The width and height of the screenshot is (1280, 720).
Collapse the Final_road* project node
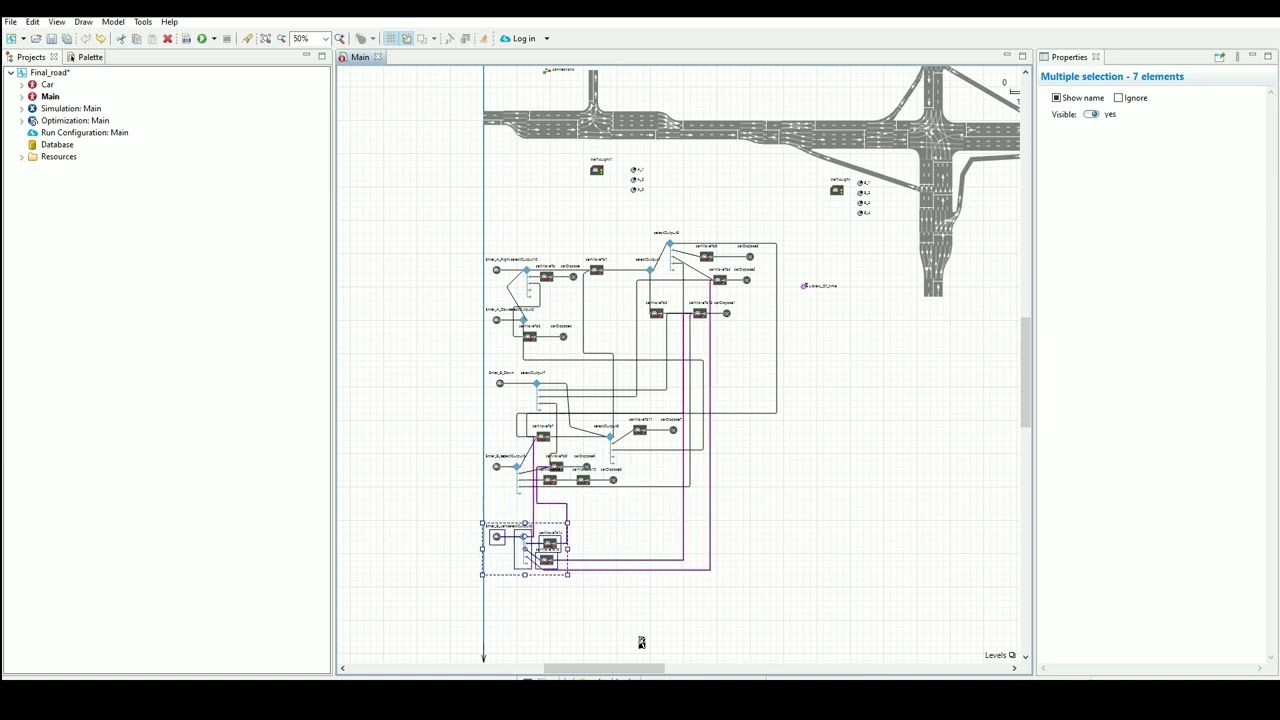(x=10, y=73)
